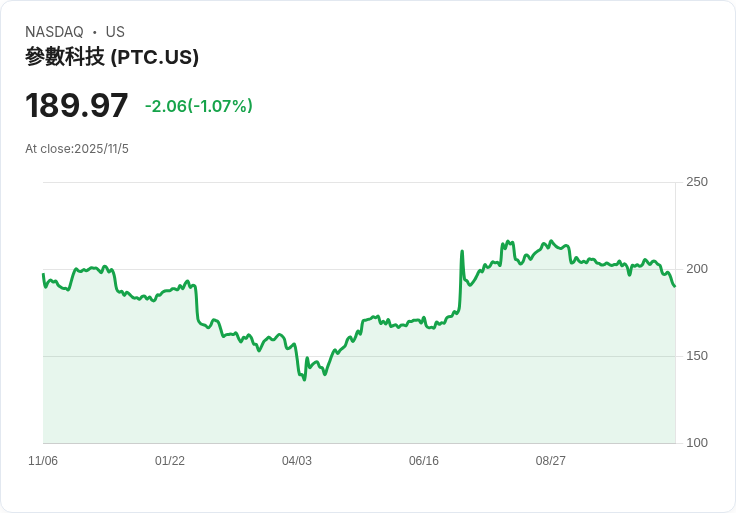Image resolution: width=736 pixels, height=513 pixels.
Task: Select the 01/22 date axis label
Action: point(170,461)
